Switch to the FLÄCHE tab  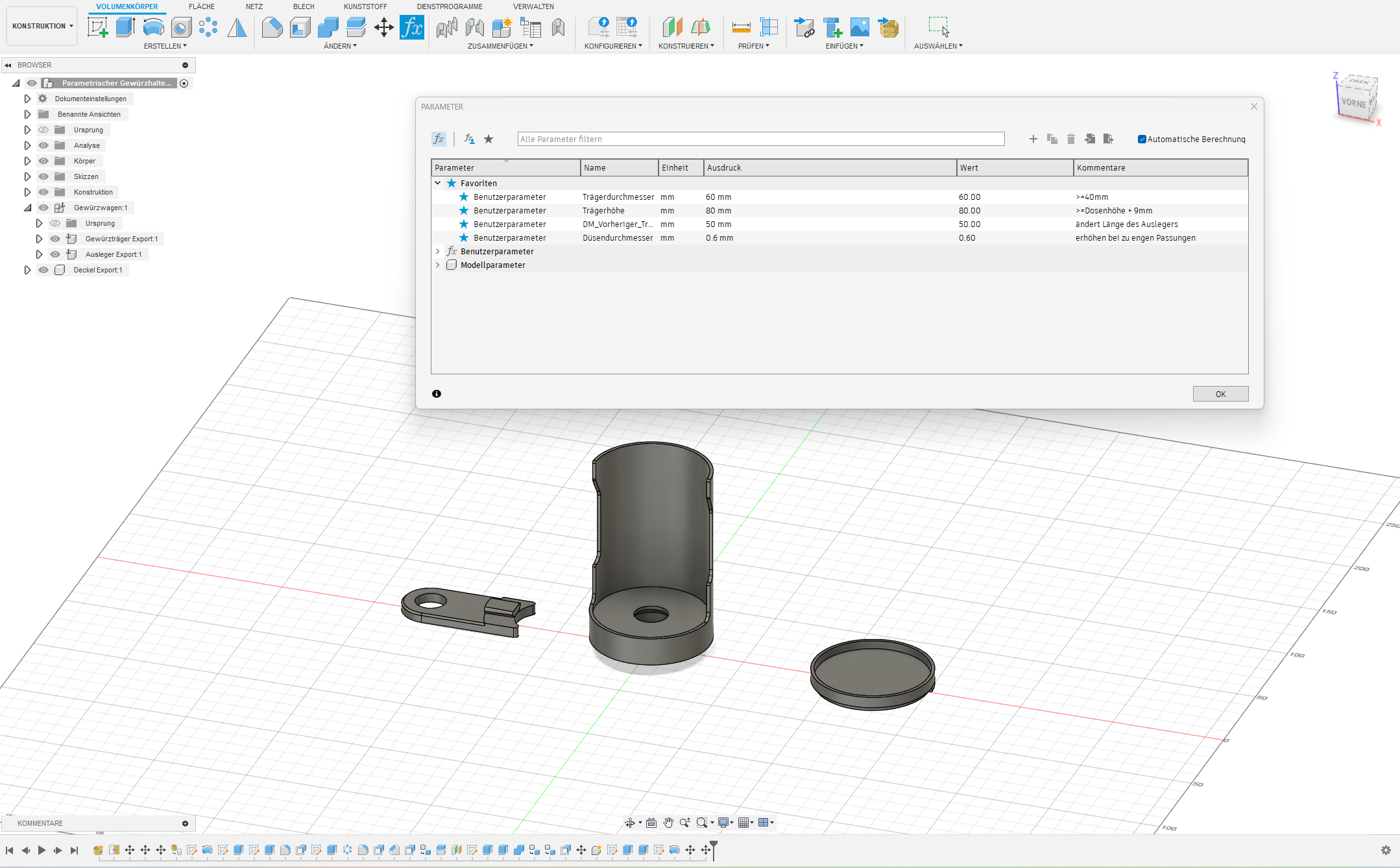(x=202, y=6)
